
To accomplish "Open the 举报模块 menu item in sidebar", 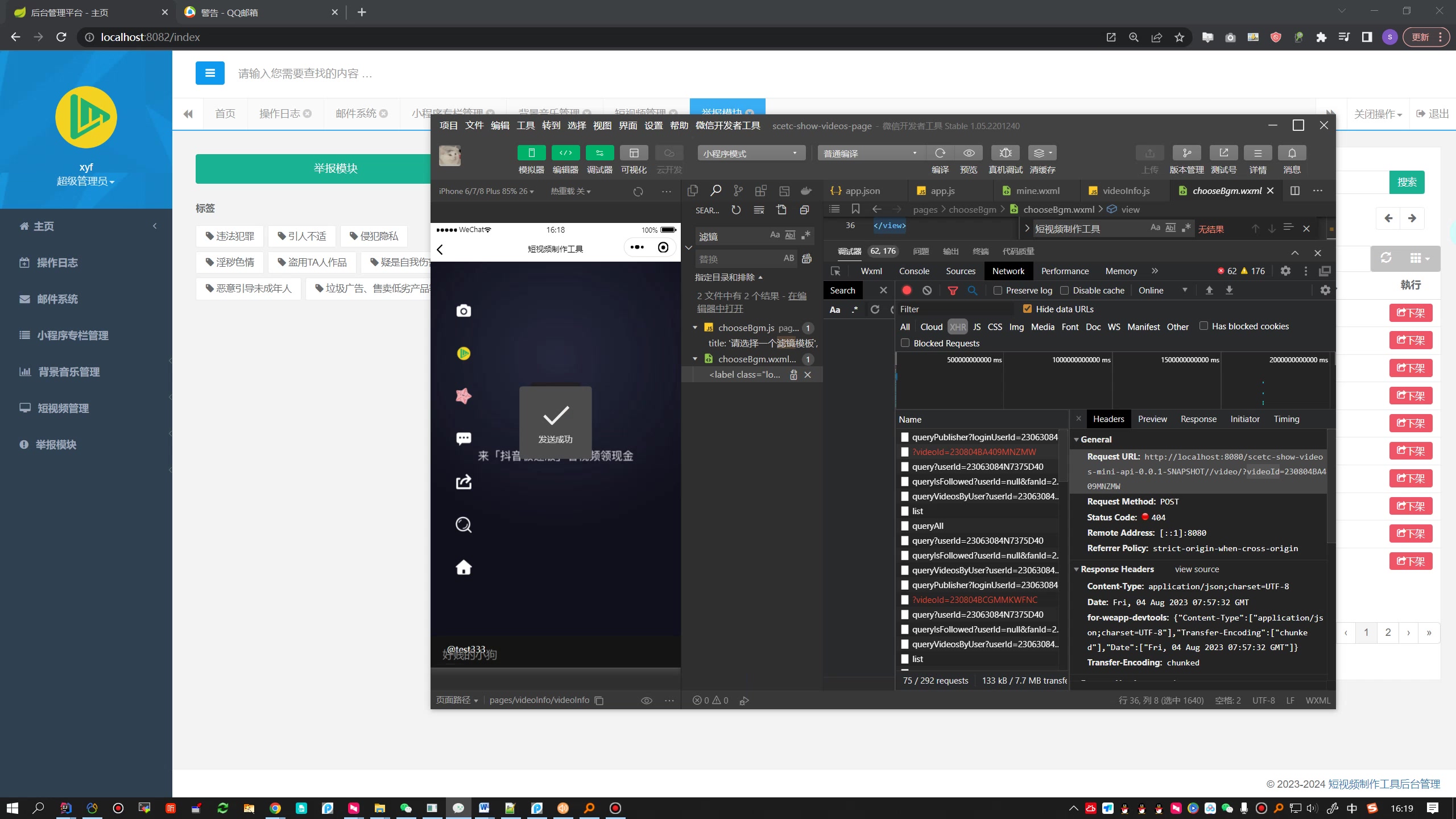I will click(57, 444).
